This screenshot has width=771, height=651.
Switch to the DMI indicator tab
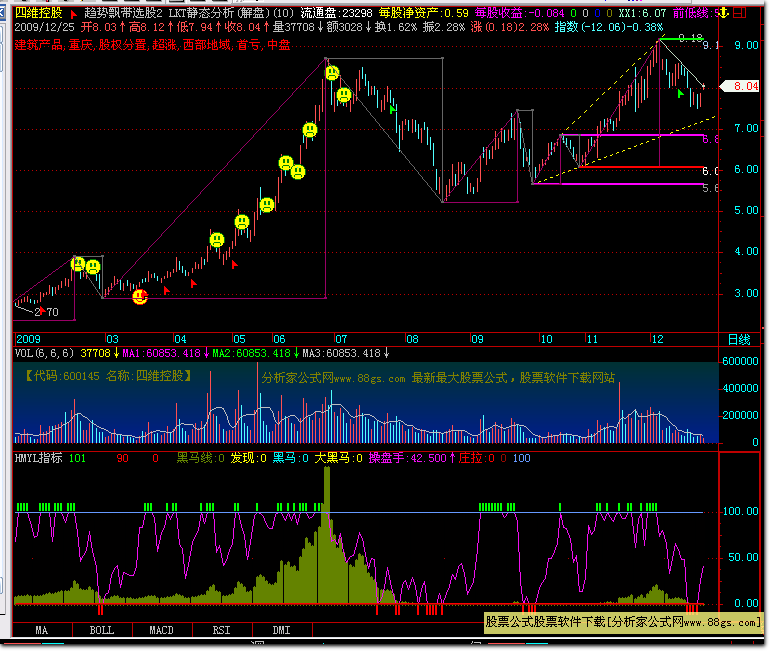tap(281, 630)
